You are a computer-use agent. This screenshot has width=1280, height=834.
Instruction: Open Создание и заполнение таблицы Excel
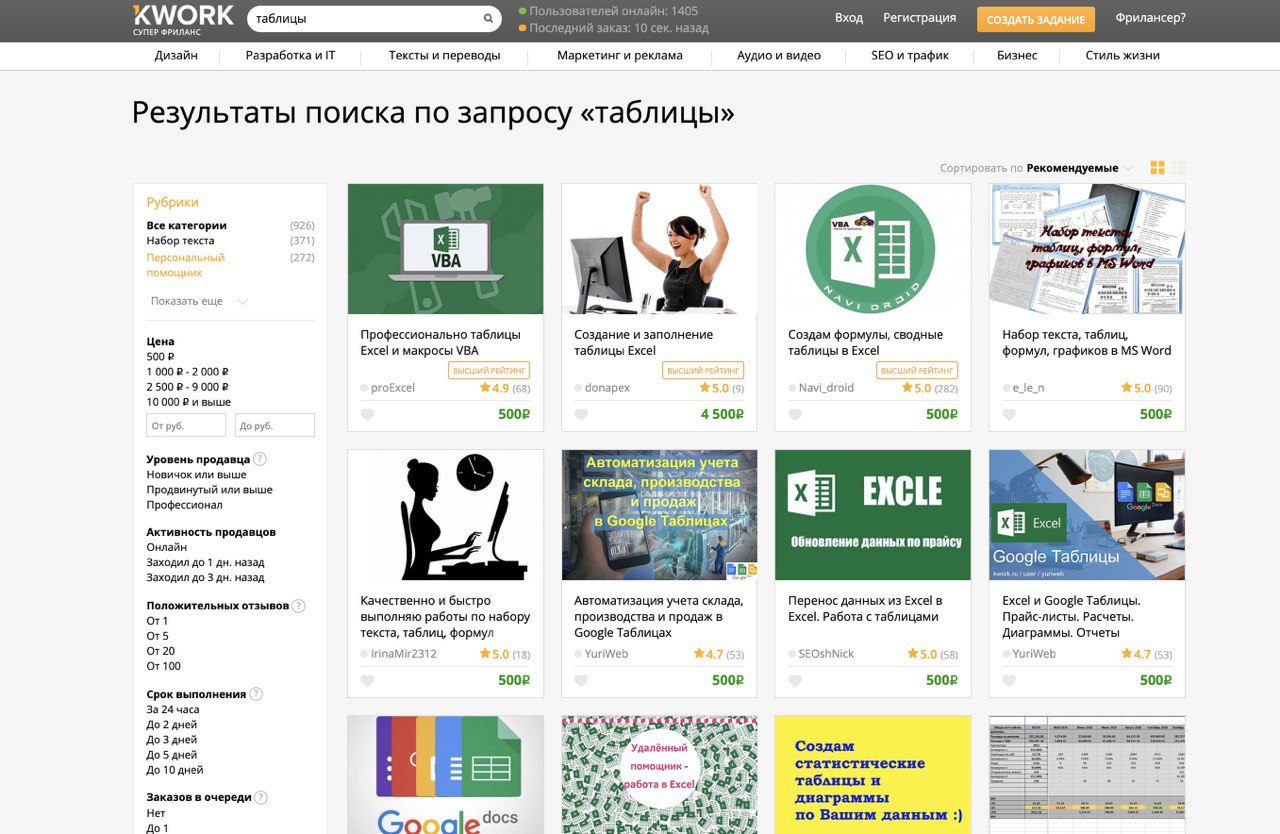point(643,343)
